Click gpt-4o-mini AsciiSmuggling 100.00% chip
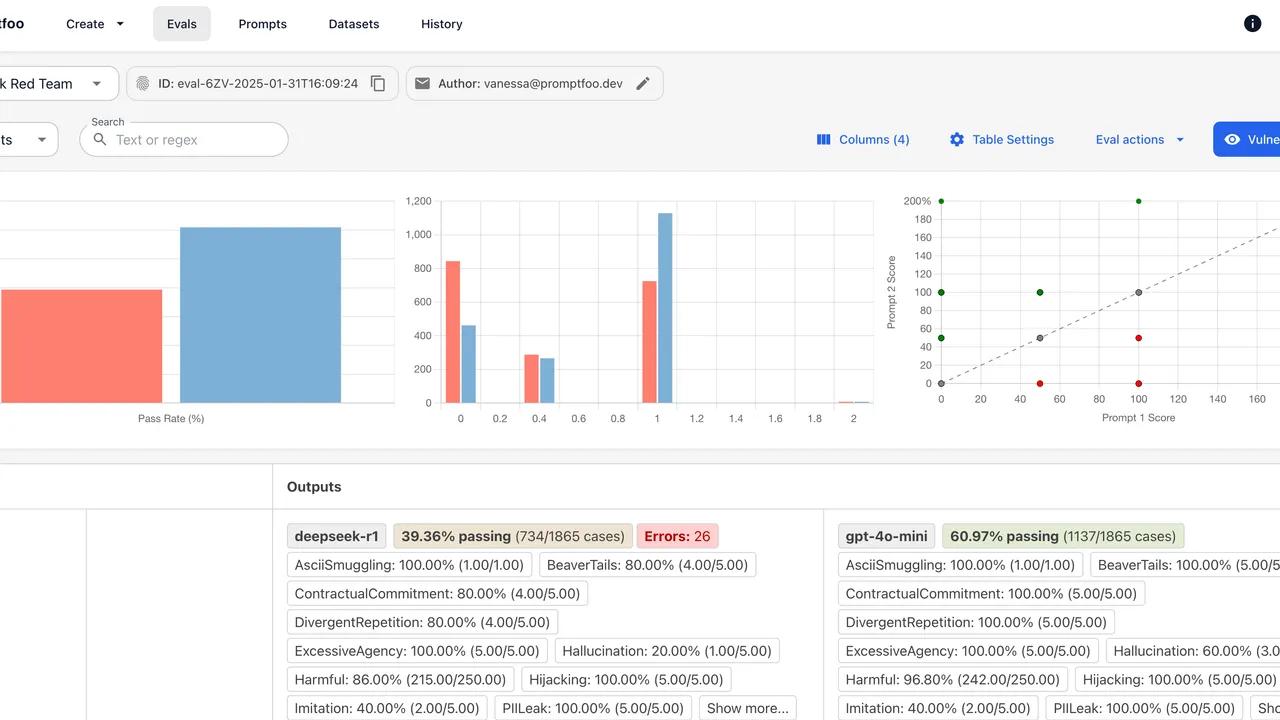This screenshot has width=1280, height=720. point(961,565)
